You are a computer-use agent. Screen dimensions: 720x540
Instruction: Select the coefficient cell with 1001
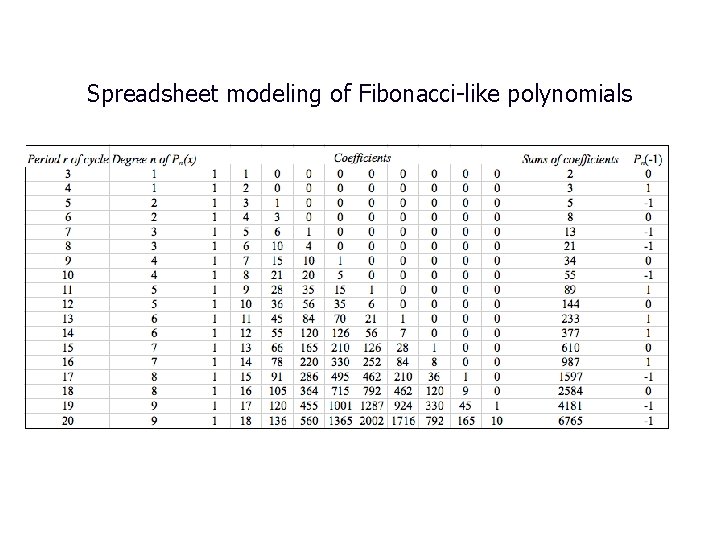pos(340,406)
